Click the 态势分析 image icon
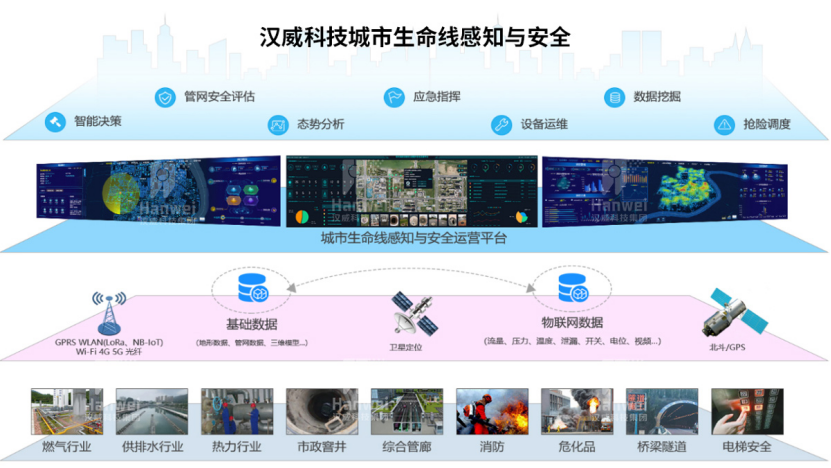Viewport: 831px width, 468px height. (x=278, y=125)
